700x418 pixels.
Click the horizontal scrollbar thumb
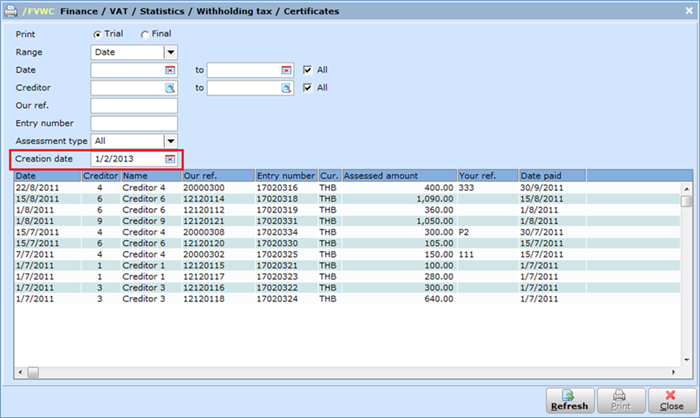pyautogui.click(x=33, y=372)
